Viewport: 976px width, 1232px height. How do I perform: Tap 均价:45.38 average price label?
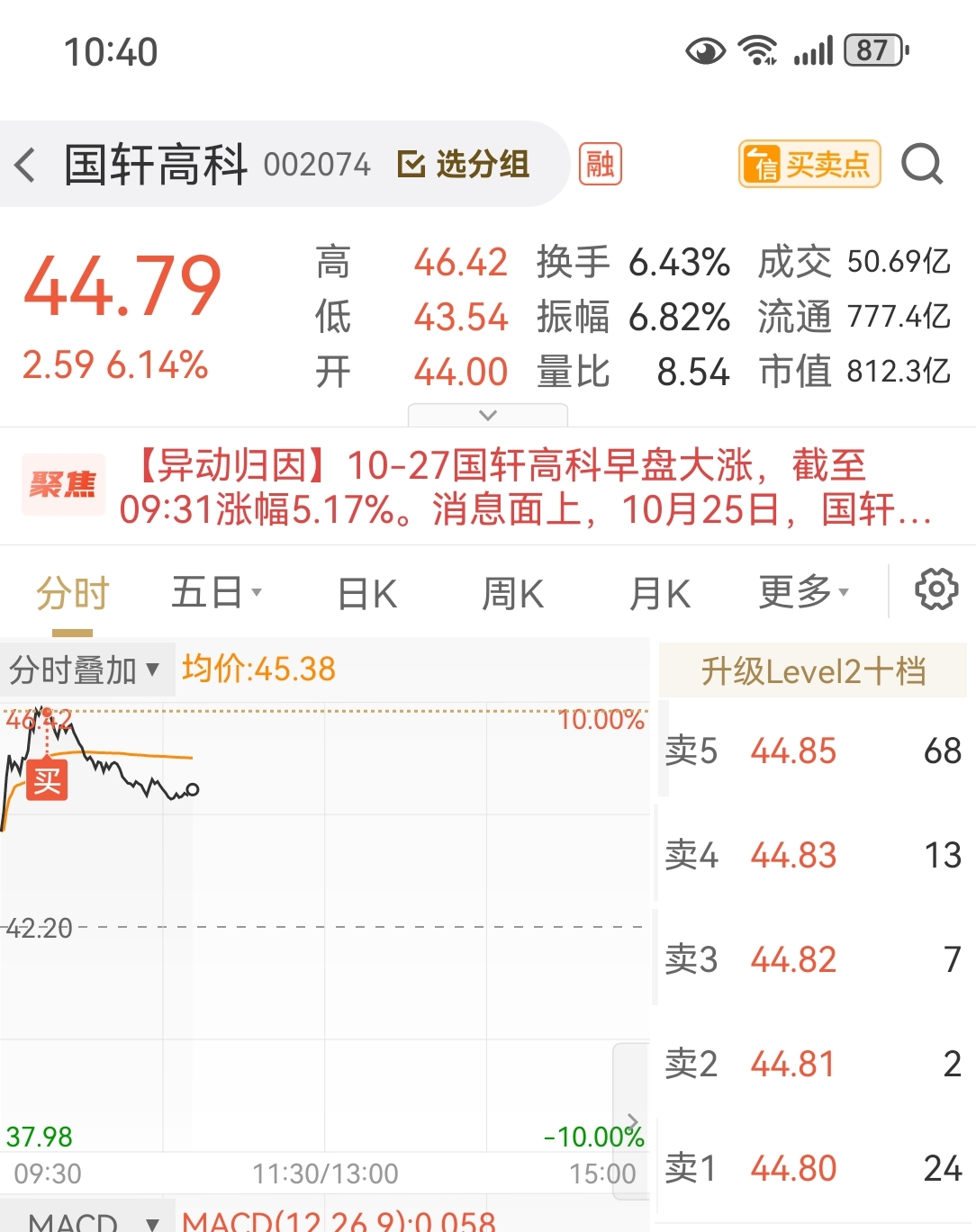coord(258,670)
